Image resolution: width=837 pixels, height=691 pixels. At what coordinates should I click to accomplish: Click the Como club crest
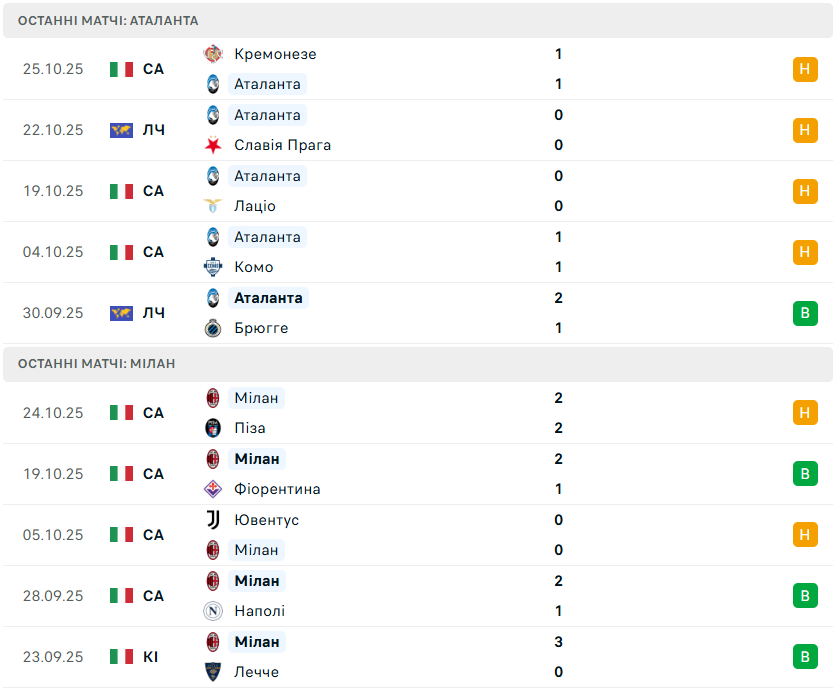[x=212, y=267]
